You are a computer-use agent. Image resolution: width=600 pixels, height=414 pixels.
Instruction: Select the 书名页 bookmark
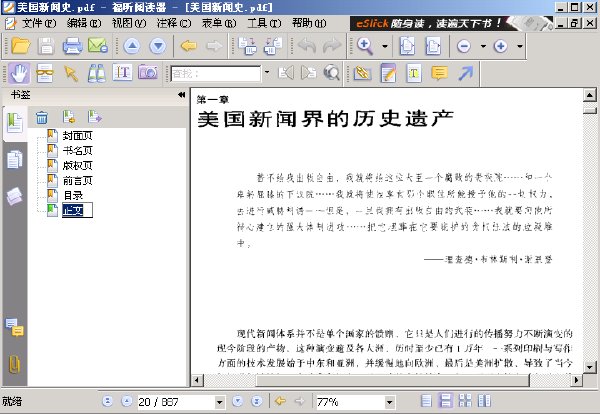coord(78,150)
